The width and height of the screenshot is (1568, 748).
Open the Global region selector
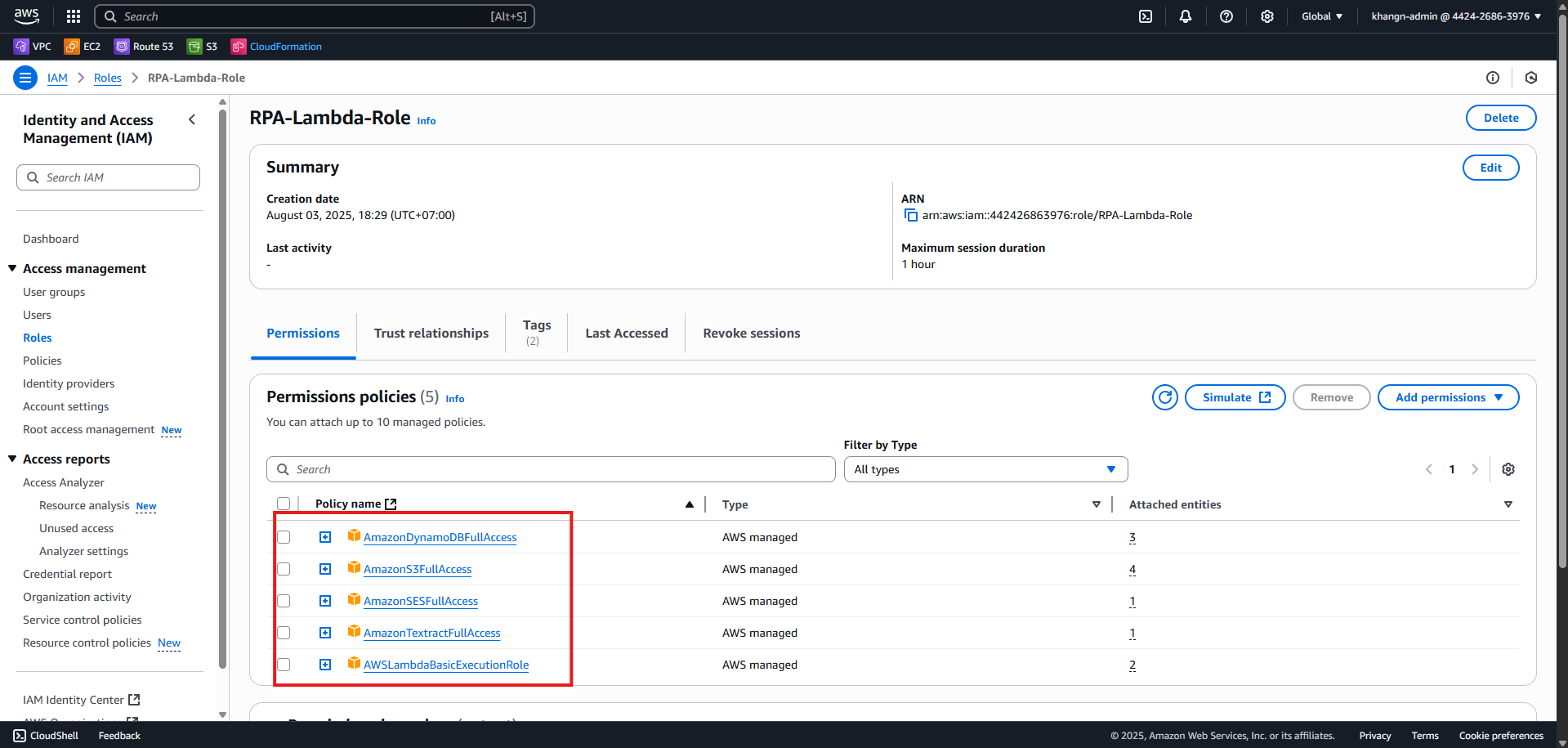tap(1322, 16)
